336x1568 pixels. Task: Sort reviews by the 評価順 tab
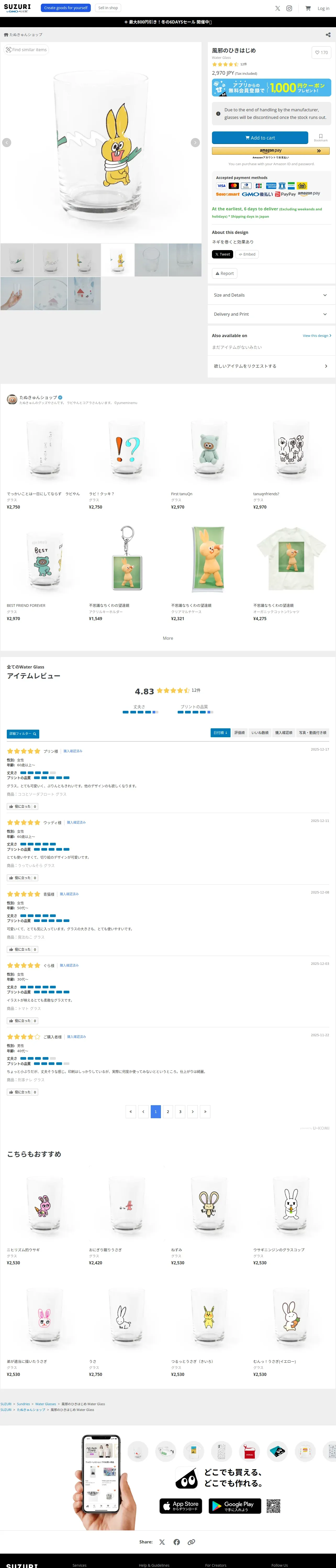(x=240, y=733)
